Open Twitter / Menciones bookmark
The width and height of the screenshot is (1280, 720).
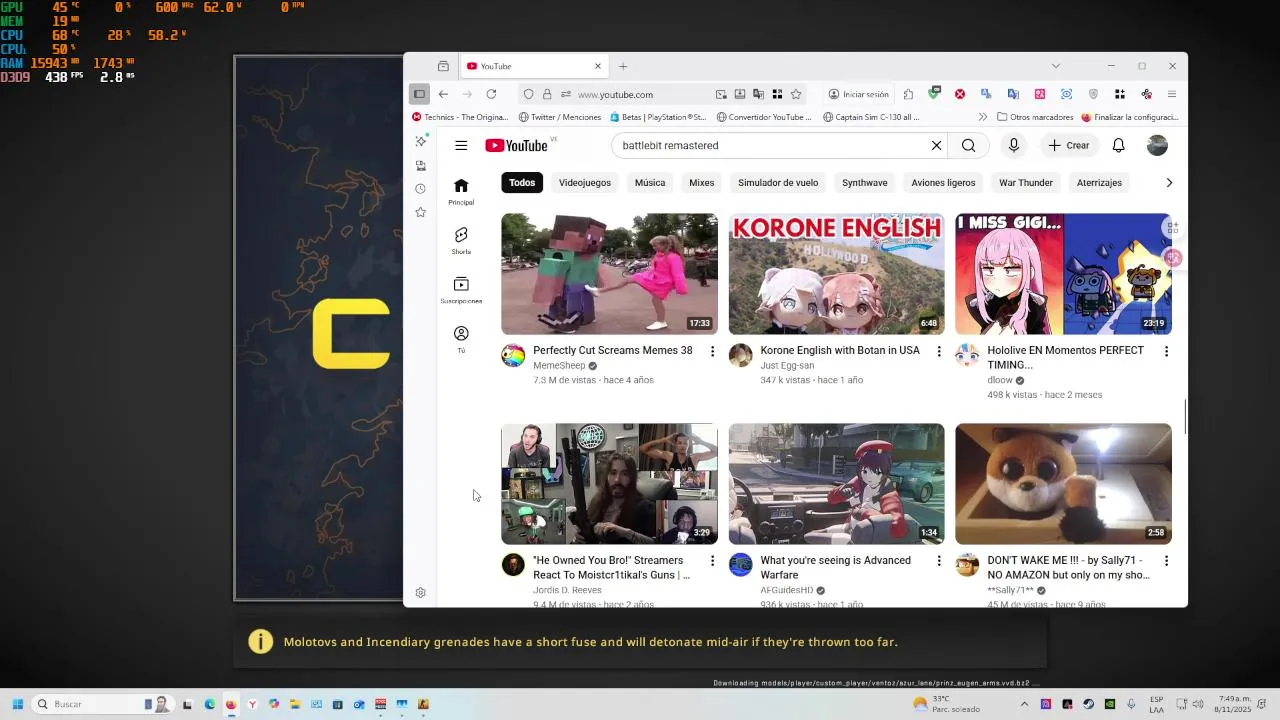pyautogui.click(x=560, y=117)
